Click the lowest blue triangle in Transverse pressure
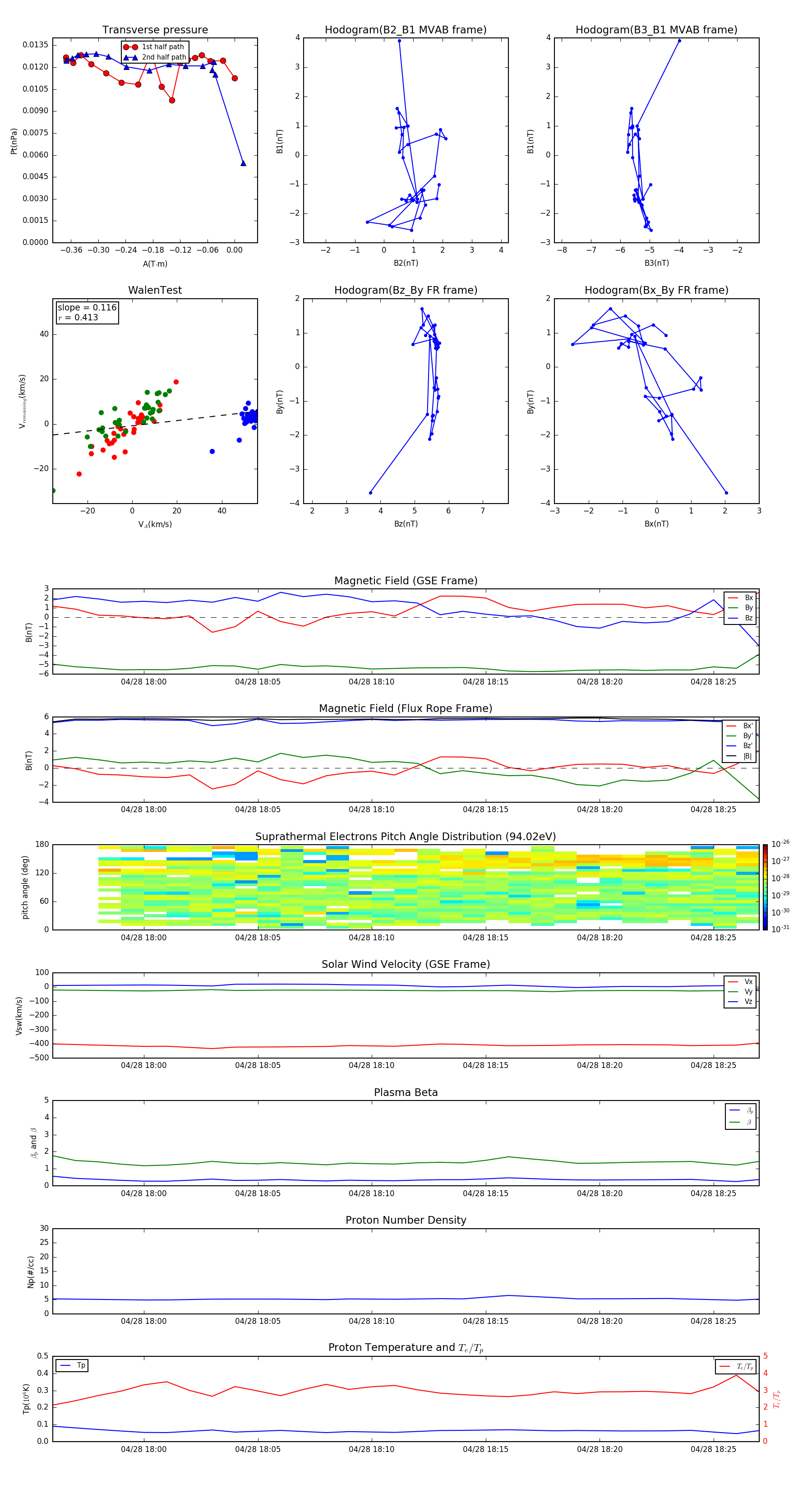Viewport: 812px width, 1489px height. click(x=243, y=163)
